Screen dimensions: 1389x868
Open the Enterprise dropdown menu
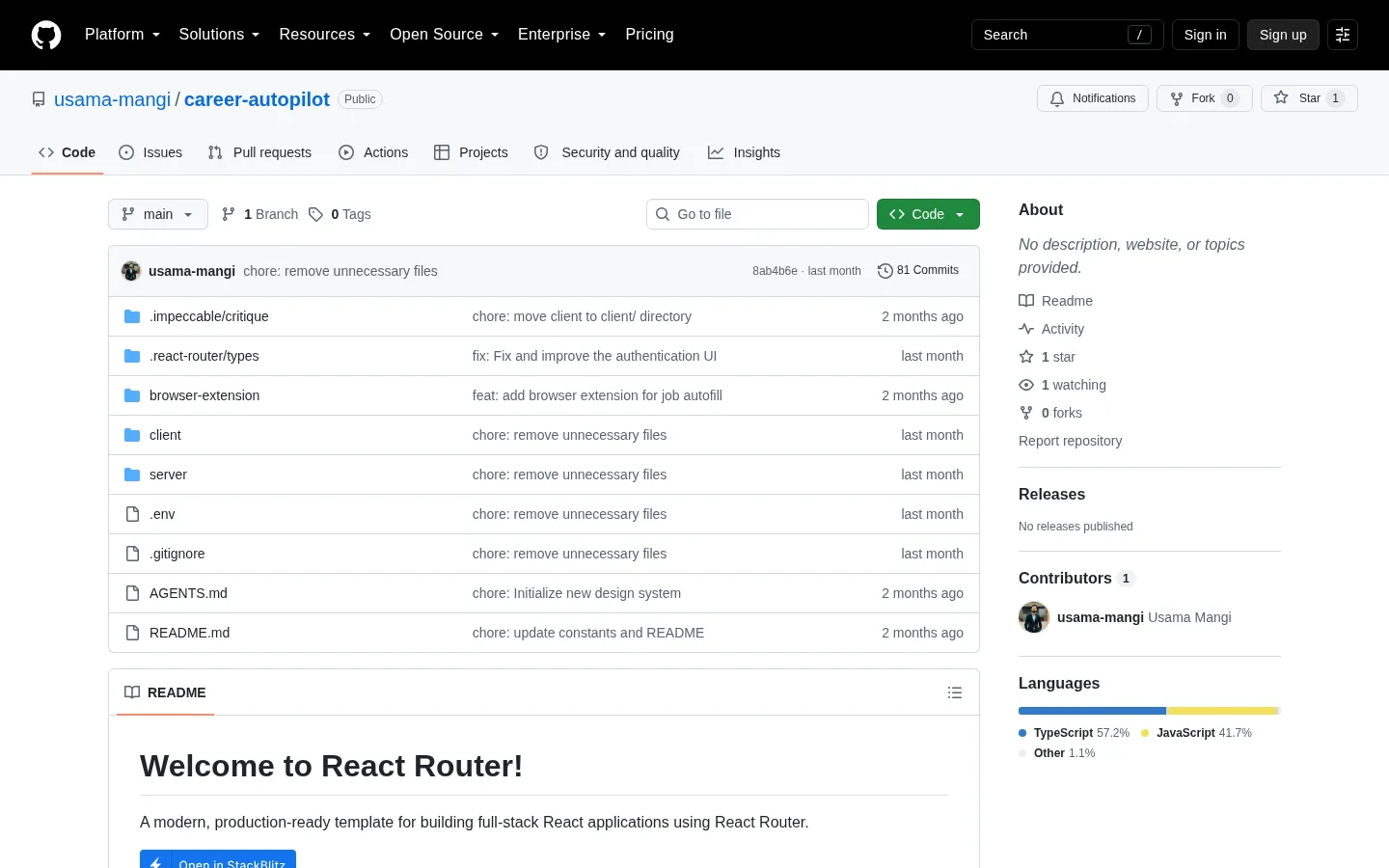point(562,35)
